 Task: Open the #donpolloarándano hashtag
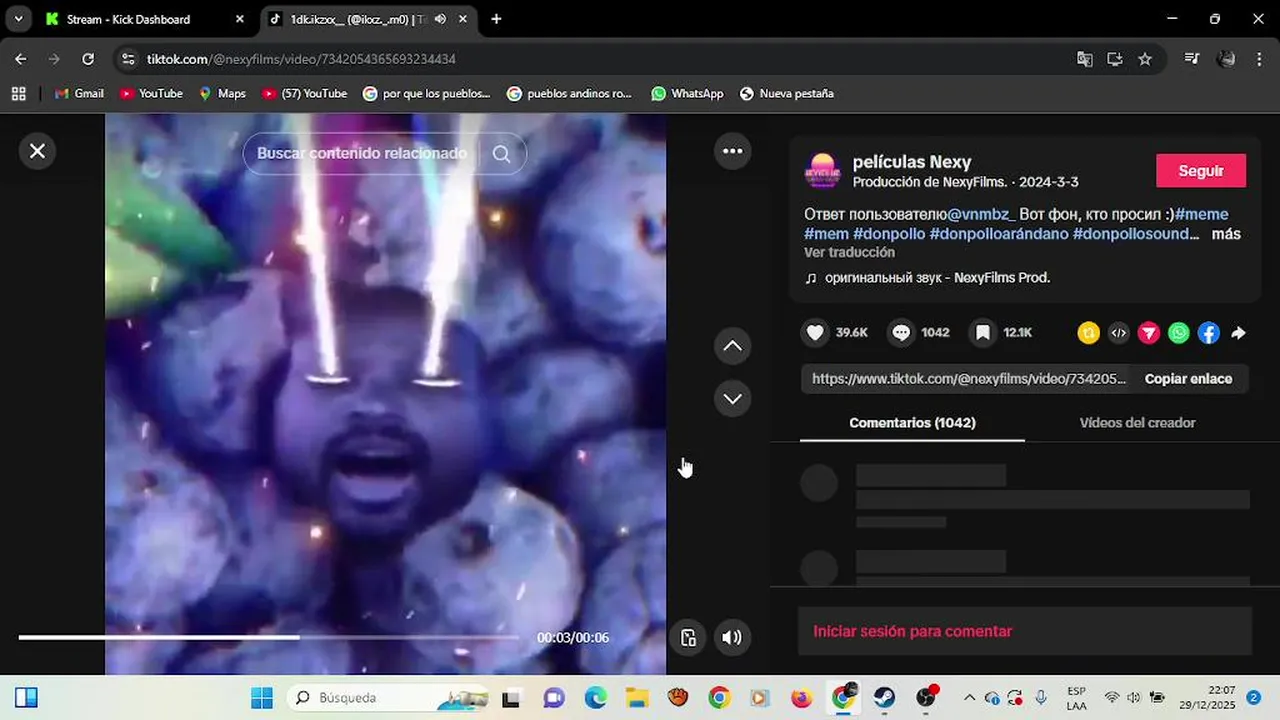pyautogui.click(x=999, y=234)
